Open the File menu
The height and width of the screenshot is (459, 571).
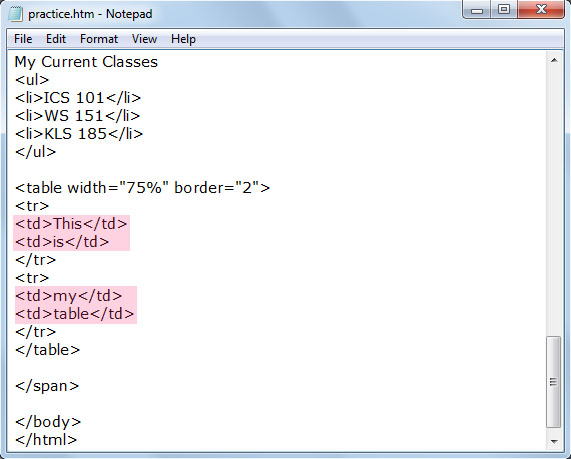tap(23, 39)
